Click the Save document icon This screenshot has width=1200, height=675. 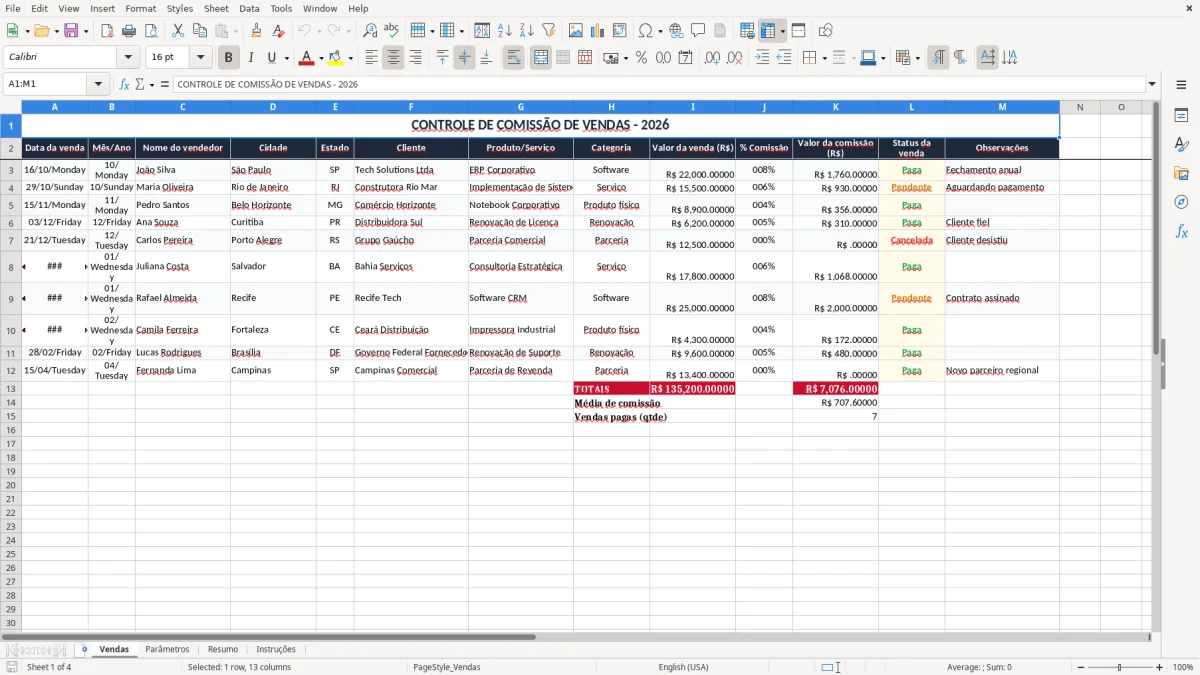(71, 31)
